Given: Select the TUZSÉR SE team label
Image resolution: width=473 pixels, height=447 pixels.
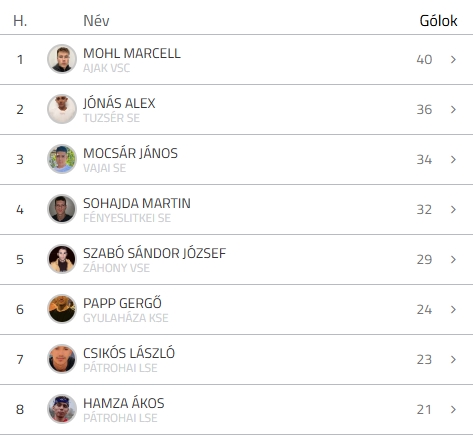Looking at the screenshot, I should 111,118.
